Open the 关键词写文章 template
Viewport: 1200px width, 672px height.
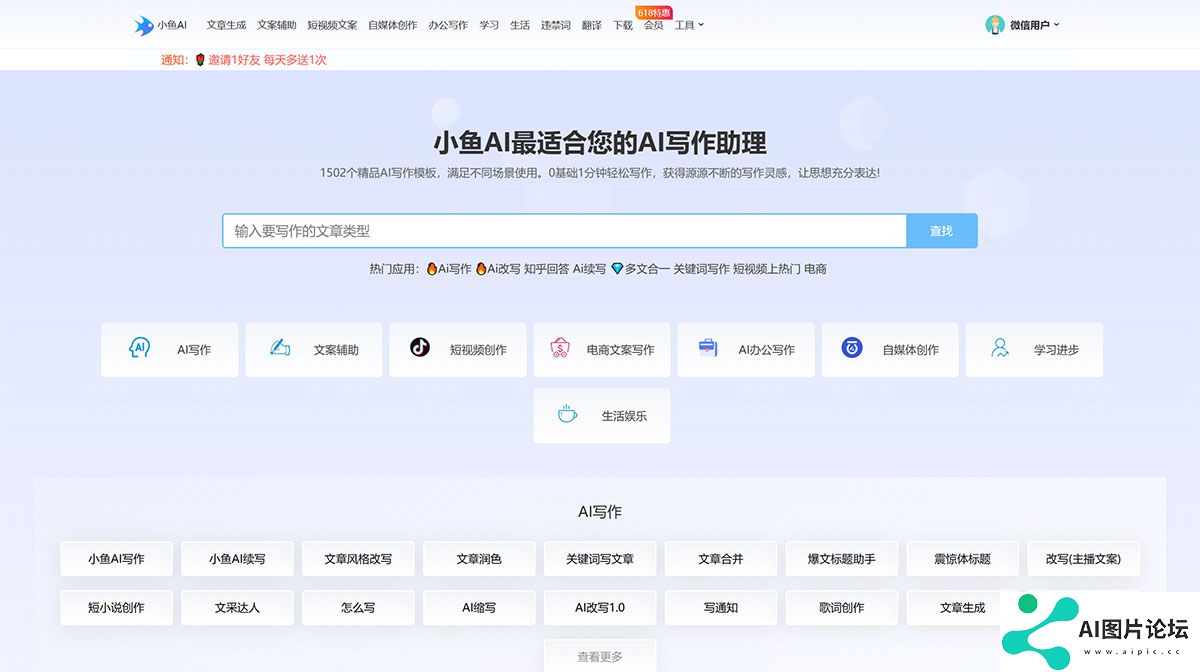pyautogui.click(x=600, y=559)
